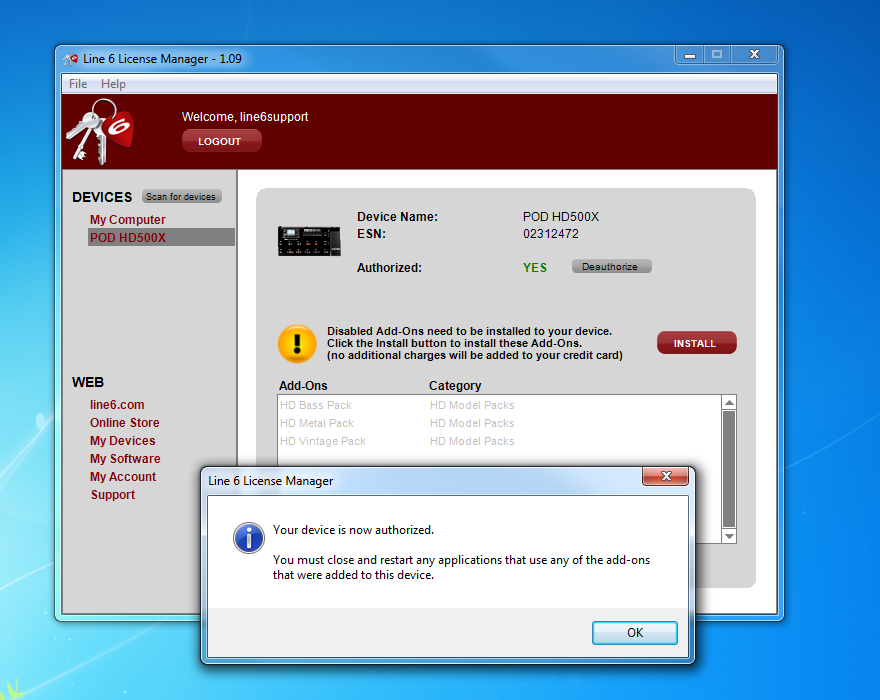Open the File menu
Screen dimensions: 880x700
pos(78,84)
